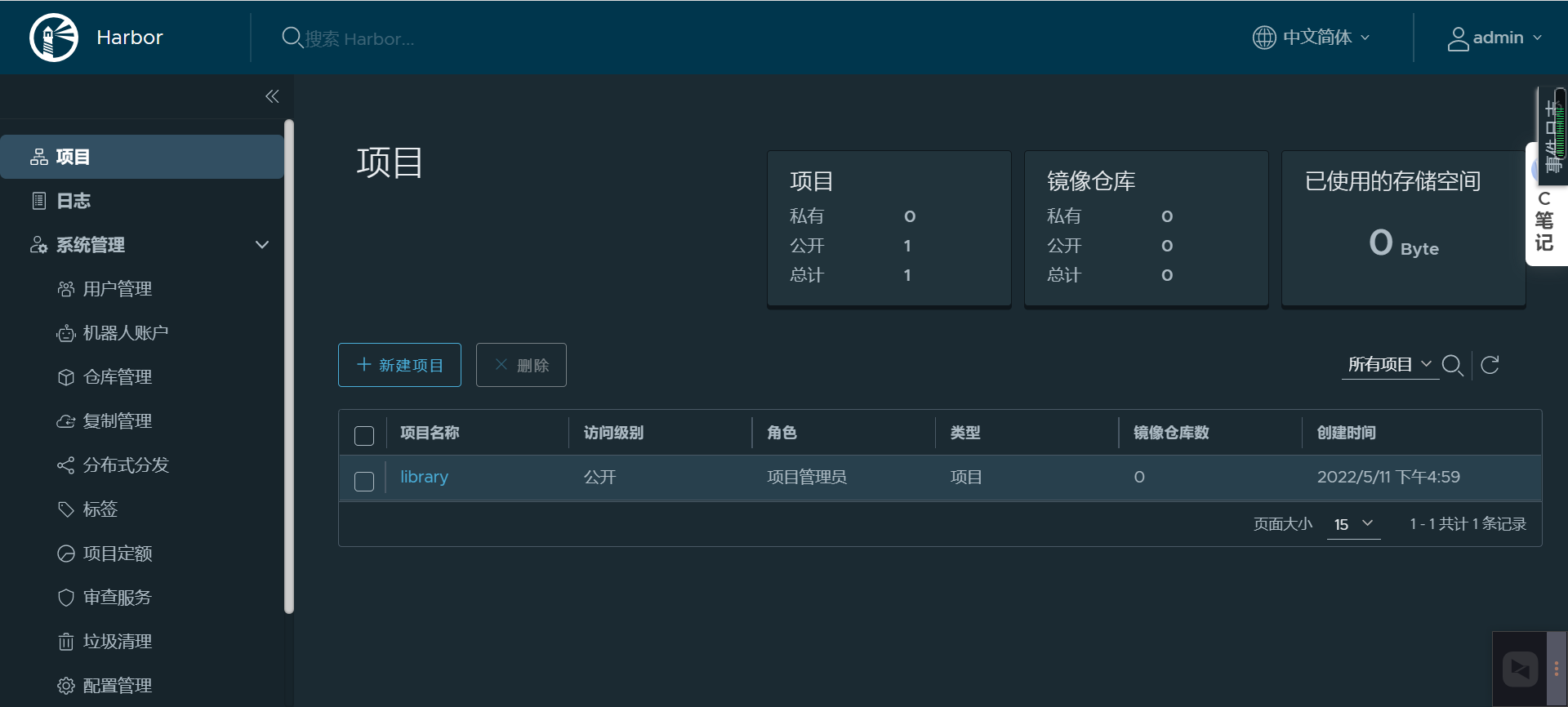Click the 镜像仓库数 column header
This screenshot has width=1568, height=707.
tap(1171, 433)
